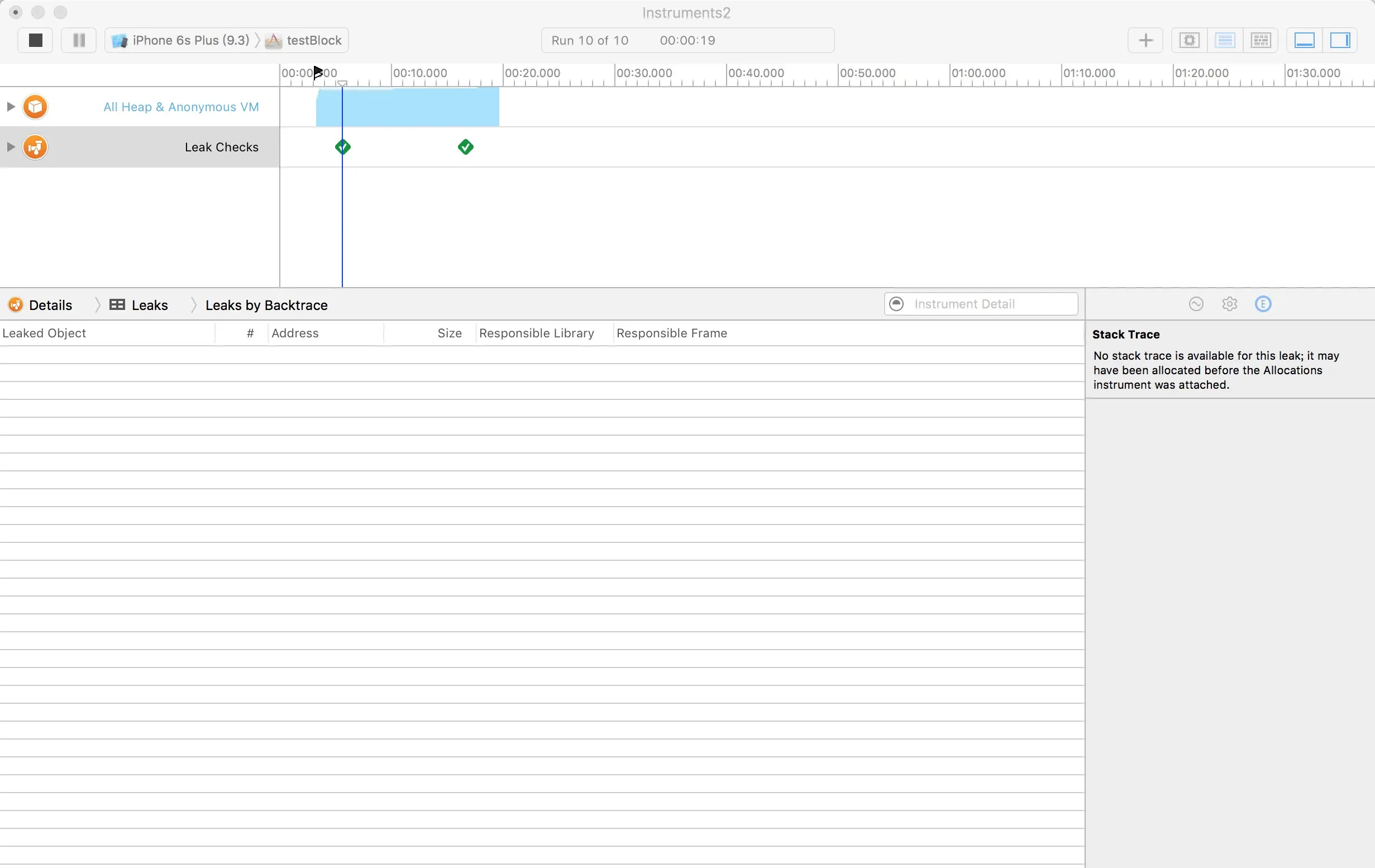This screenshot has height=868, width=1375.
Task: Expand the All Heap & Anonymous VM track
Action: [10, 107]
